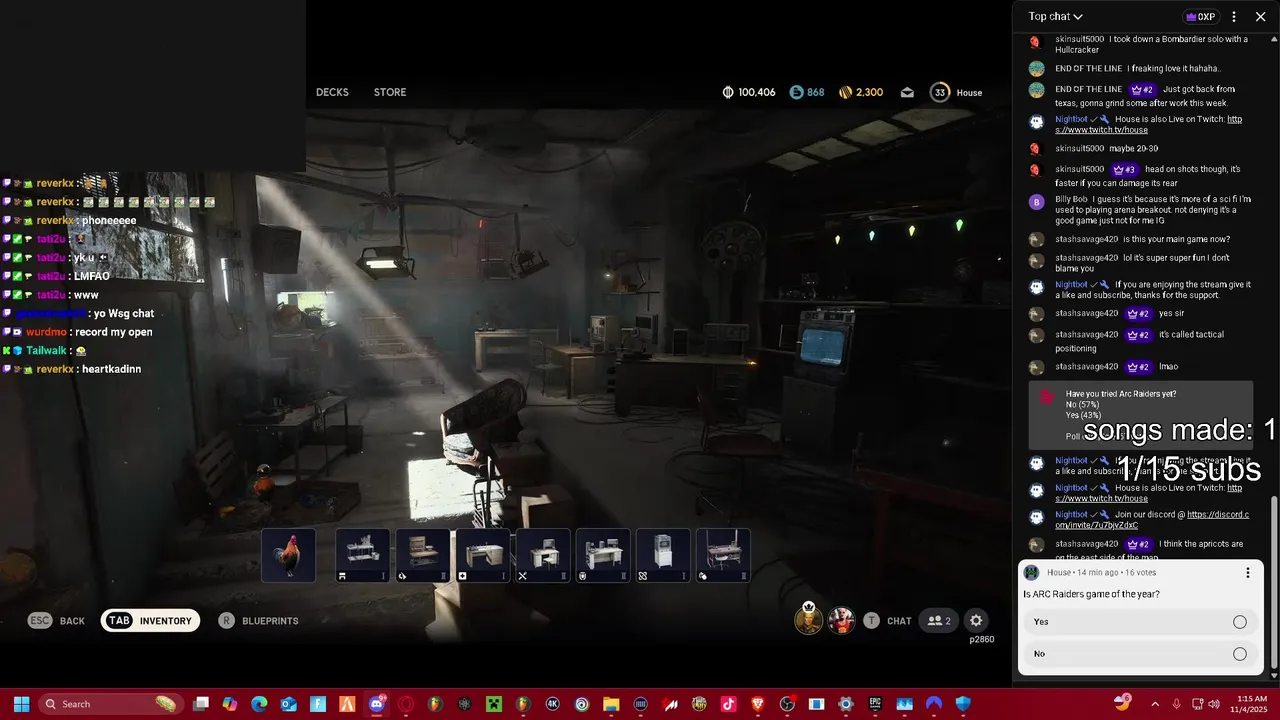Open the Twitch link in Nightbot's top message
Screen dimensions: 1280x720
pos(1148,125)
